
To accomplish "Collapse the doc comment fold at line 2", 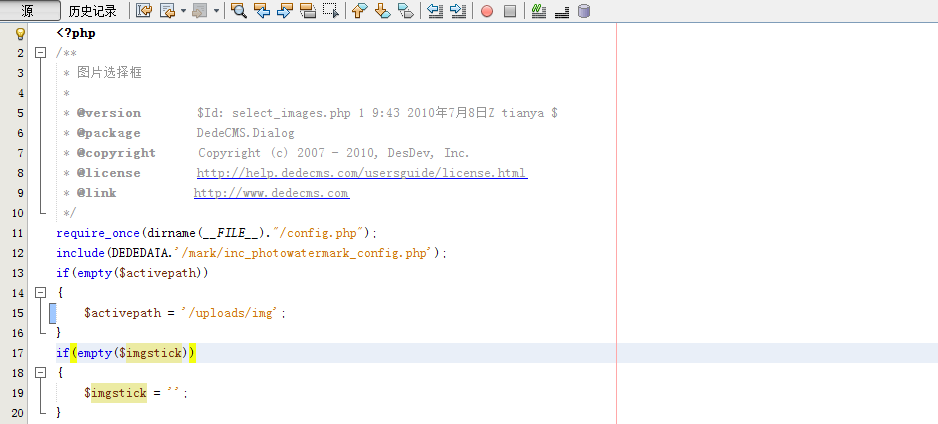I will (40, 53).
